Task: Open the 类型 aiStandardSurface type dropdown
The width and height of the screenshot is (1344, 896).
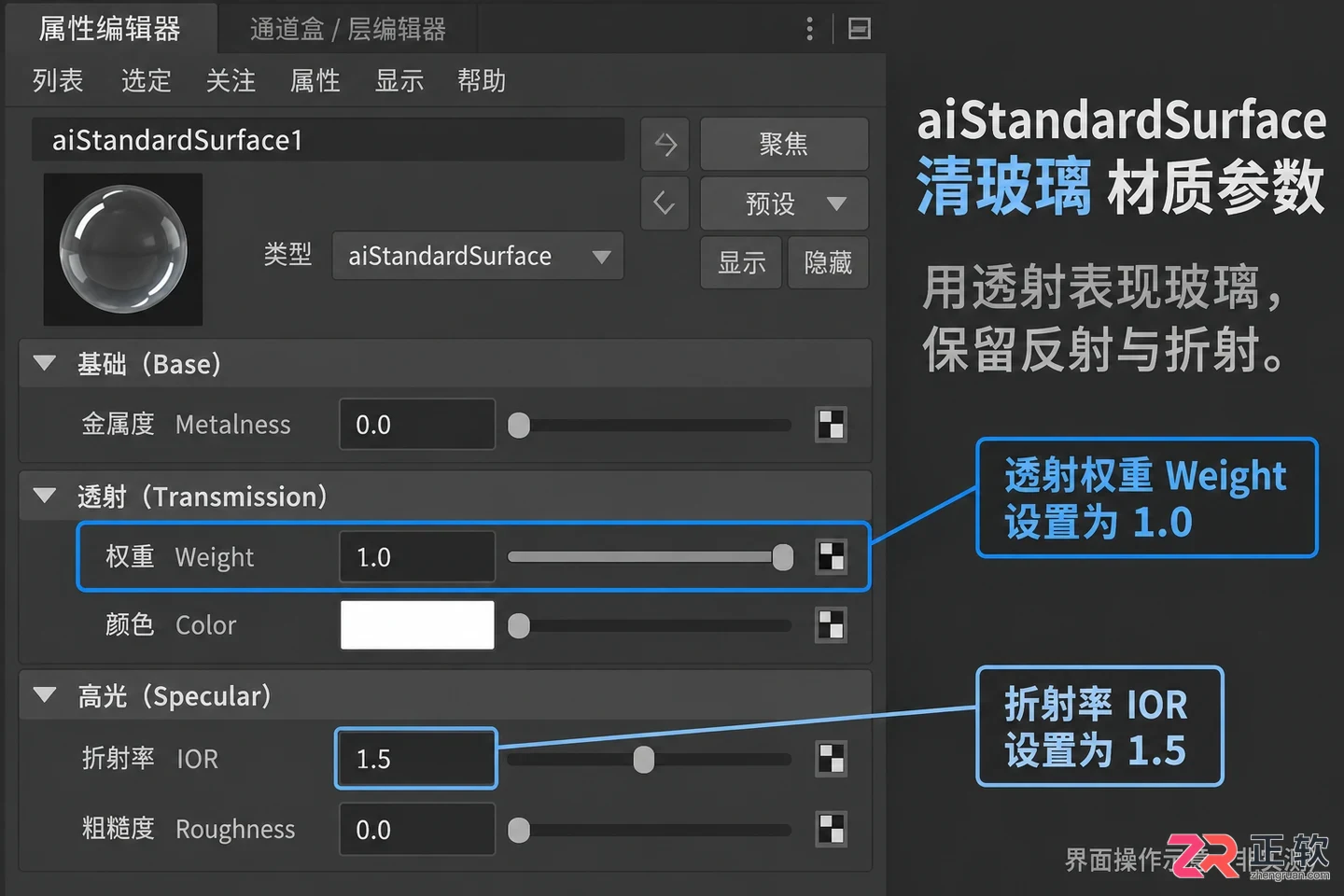Action: point(478,256)
